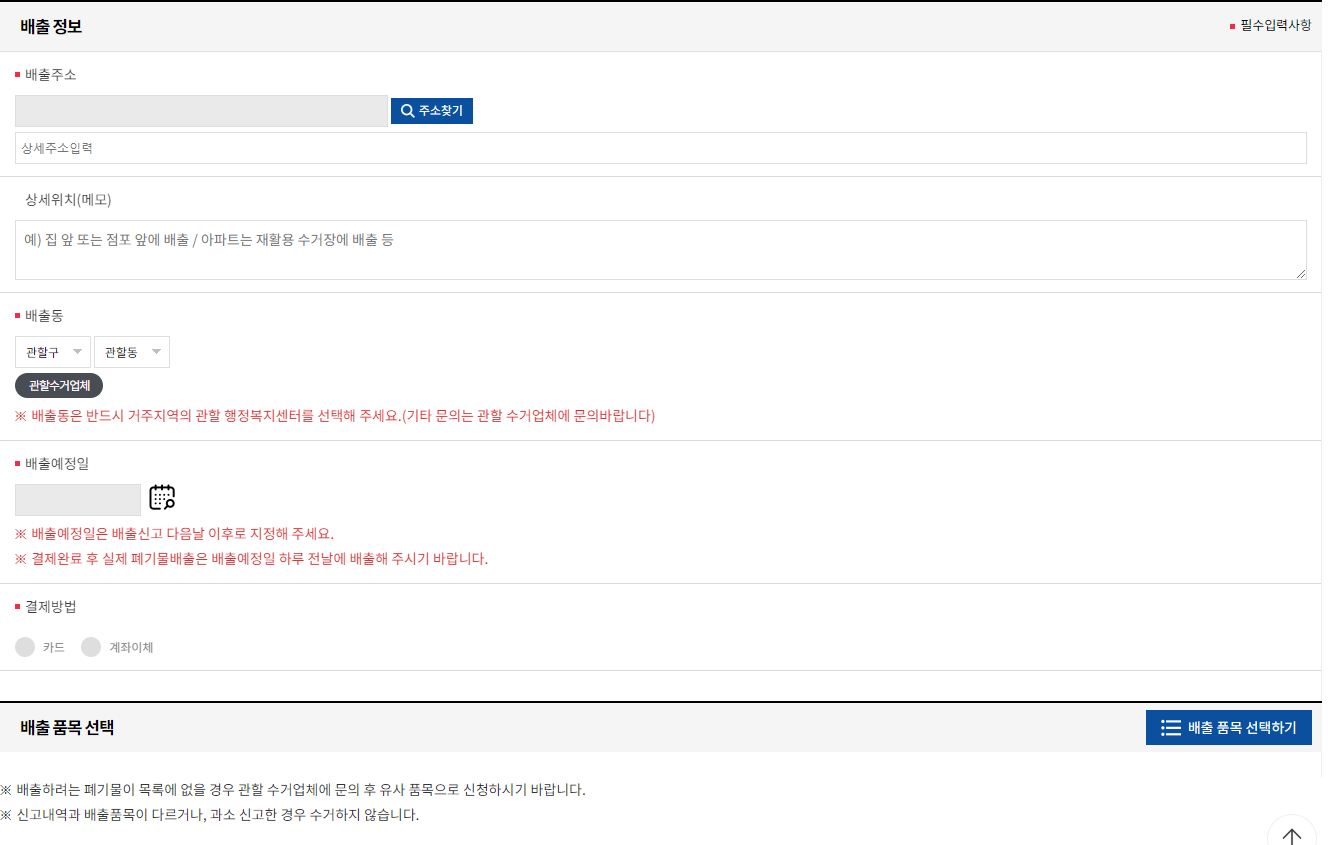This screenshot has height=845, width=1328.
Task: Click the list icon inside 배출 품목 선택하기
Action: (1170, 727)
